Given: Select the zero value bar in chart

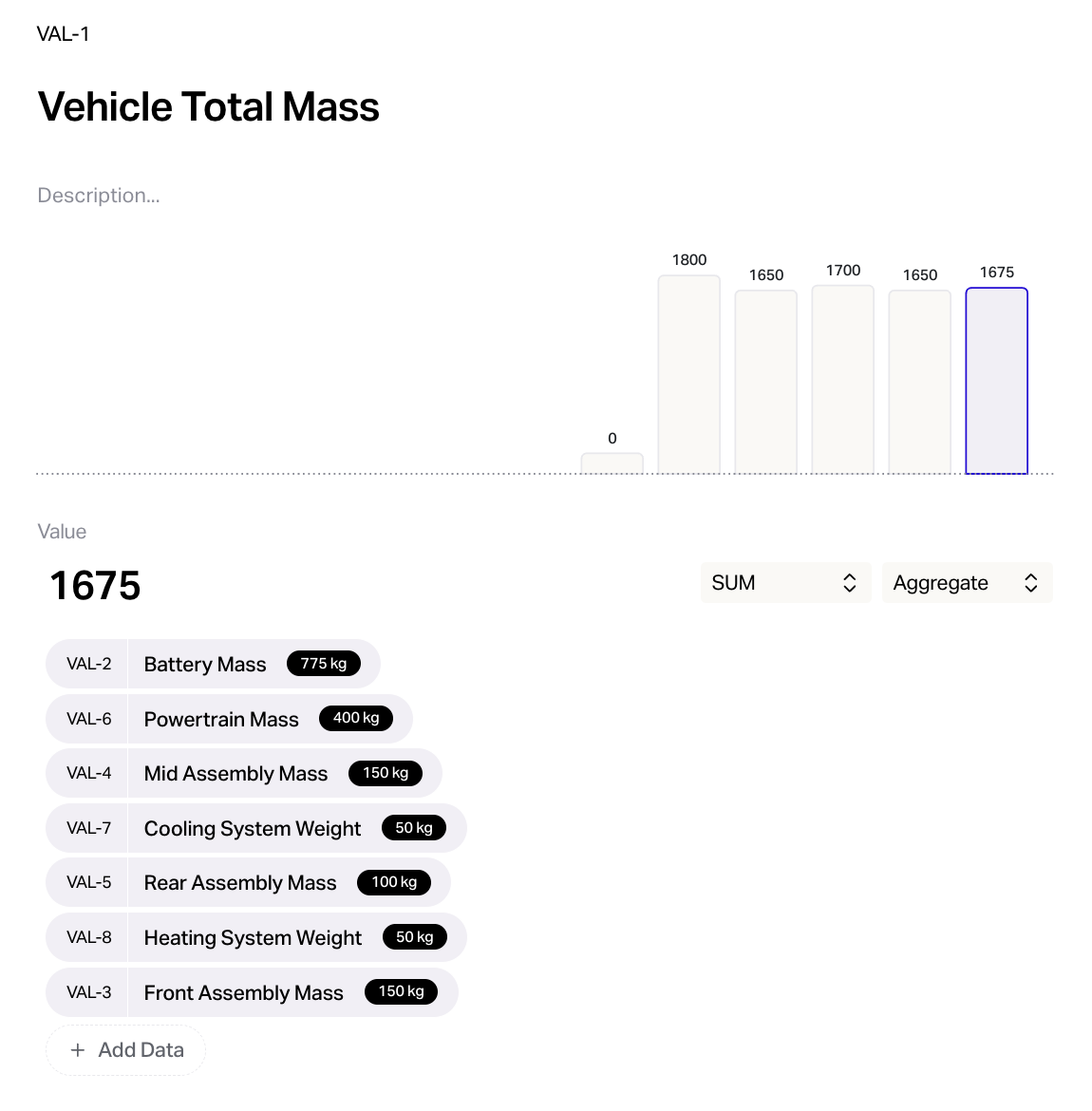Looking at the screenshot, I should 612,463.
